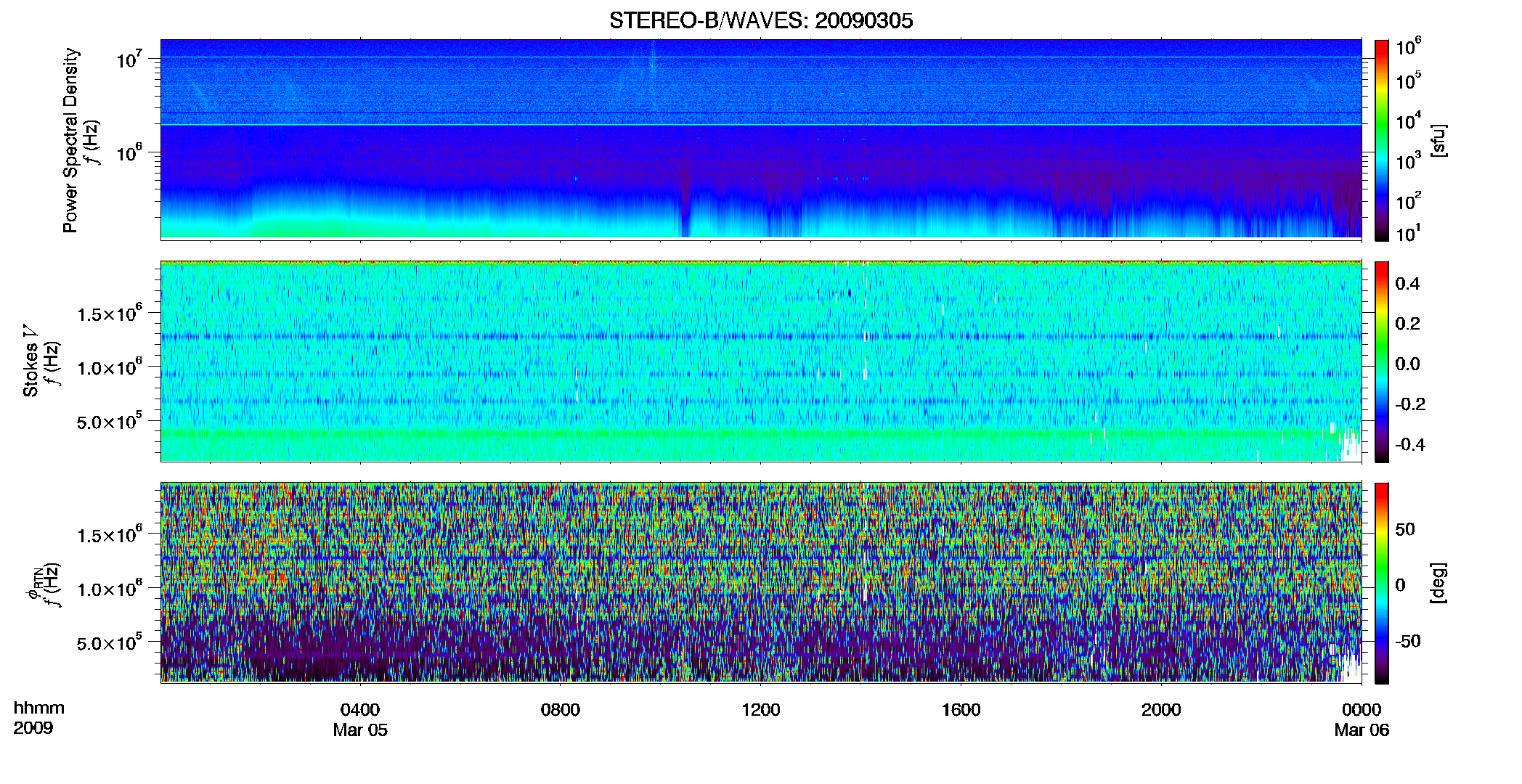This screenshot has width=1522, height=784.
Task: Click the 0800 time tick label
Action: click(561, 709)
